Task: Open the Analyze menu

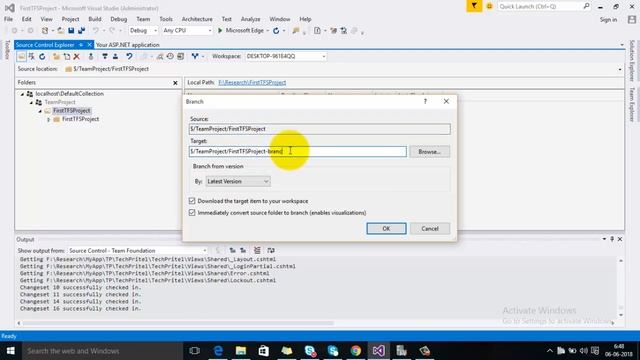Action: pos(250,19)
